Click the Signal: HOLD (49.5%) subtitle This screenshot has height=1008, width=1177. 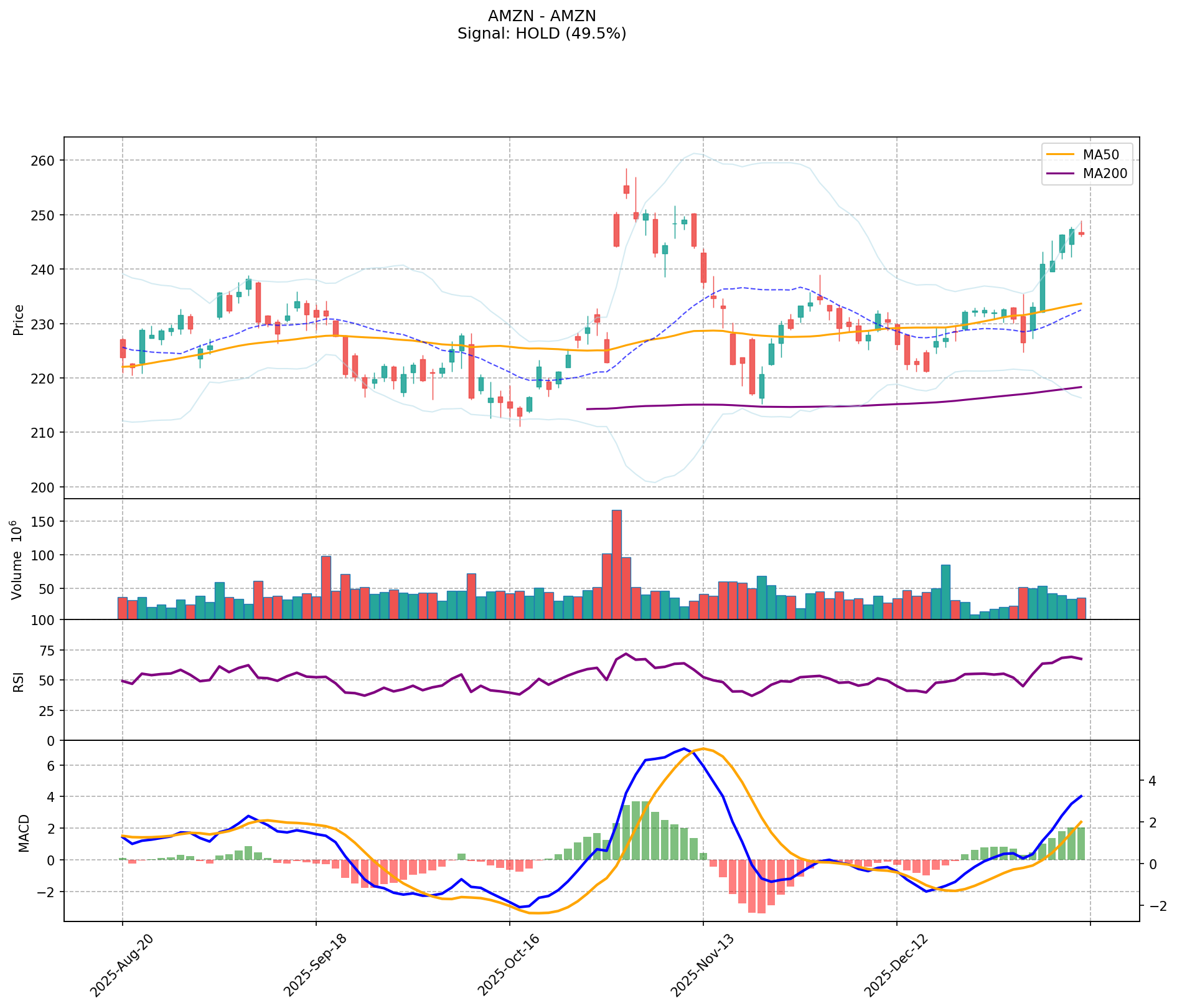pos(542,34)
